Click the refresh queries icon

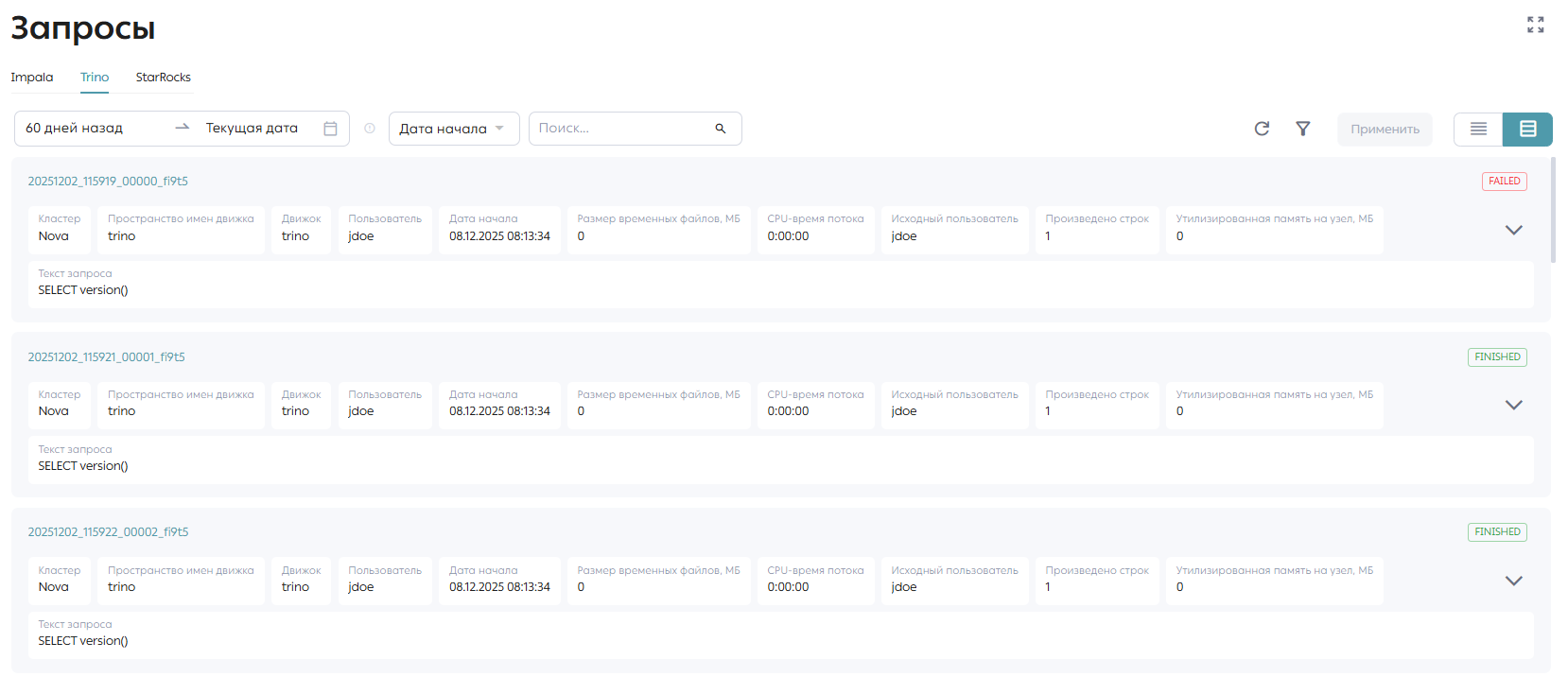point(1262,129)
